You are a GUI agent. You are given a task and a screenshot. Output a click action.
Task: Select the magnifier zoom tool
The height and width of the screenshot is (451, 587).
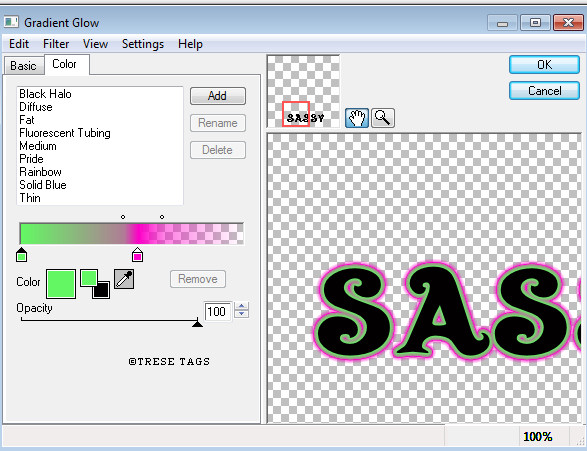tap(382, 118)
